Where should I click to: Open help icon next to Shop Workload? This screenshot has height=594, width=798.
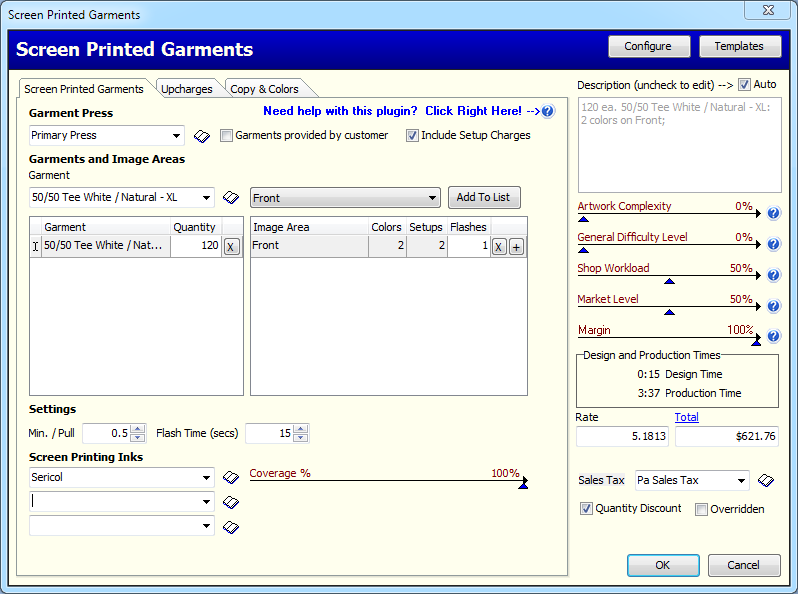(773, 275)
